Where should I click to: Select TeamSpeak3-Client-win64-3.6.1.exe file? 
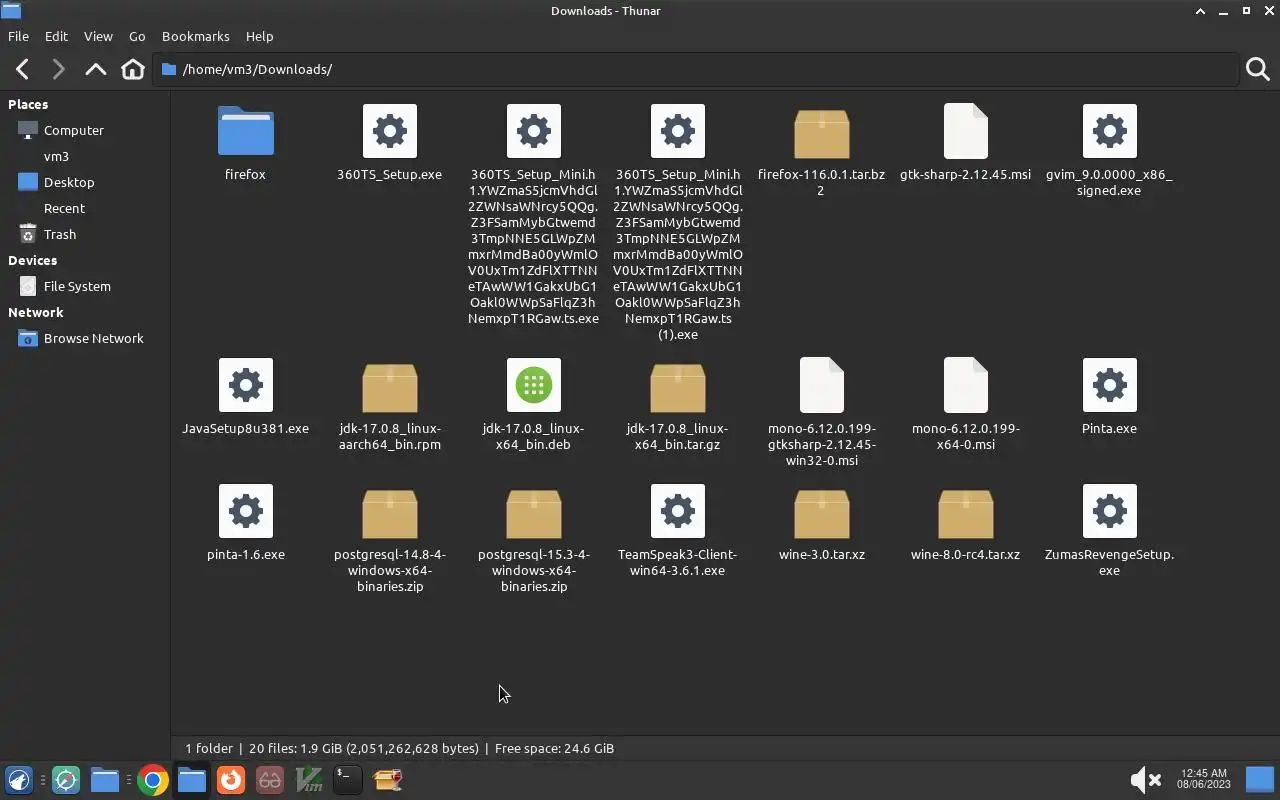[x=677, y=511]
